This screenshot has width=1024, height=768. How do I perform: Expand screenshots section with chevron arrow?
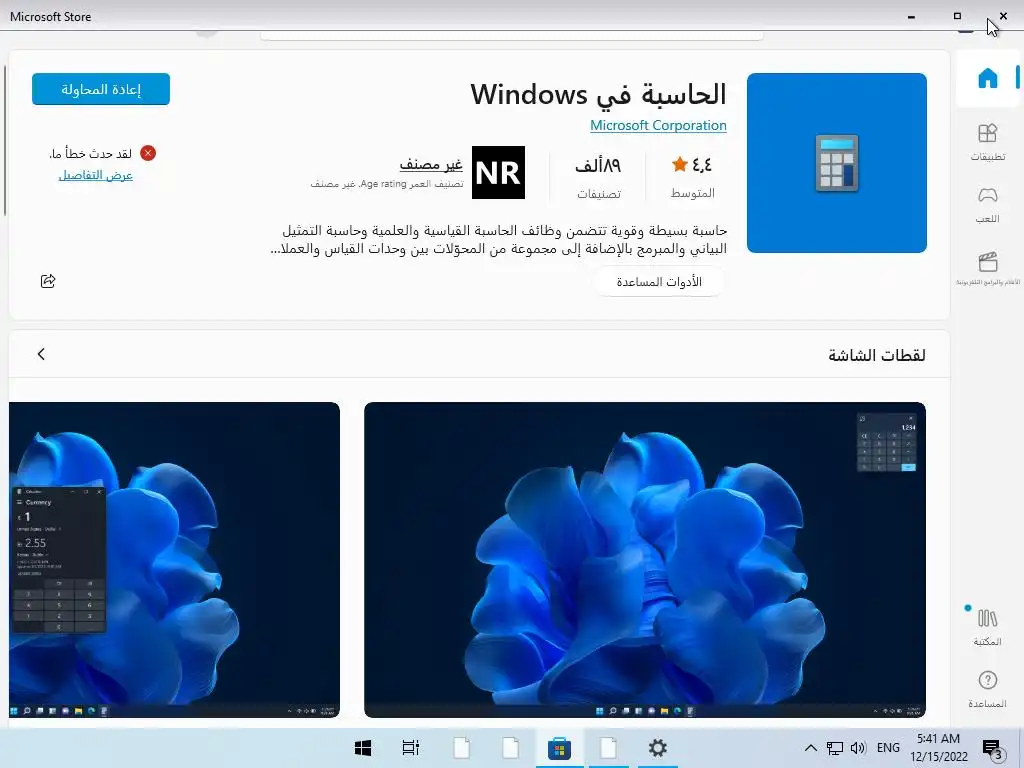coord(41,354)
